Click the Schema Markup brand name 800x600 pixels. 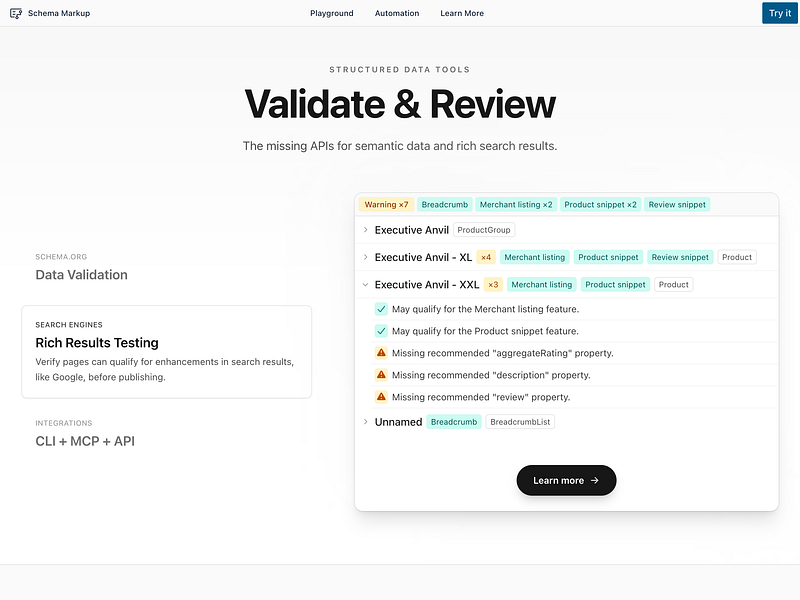(59, 13)
